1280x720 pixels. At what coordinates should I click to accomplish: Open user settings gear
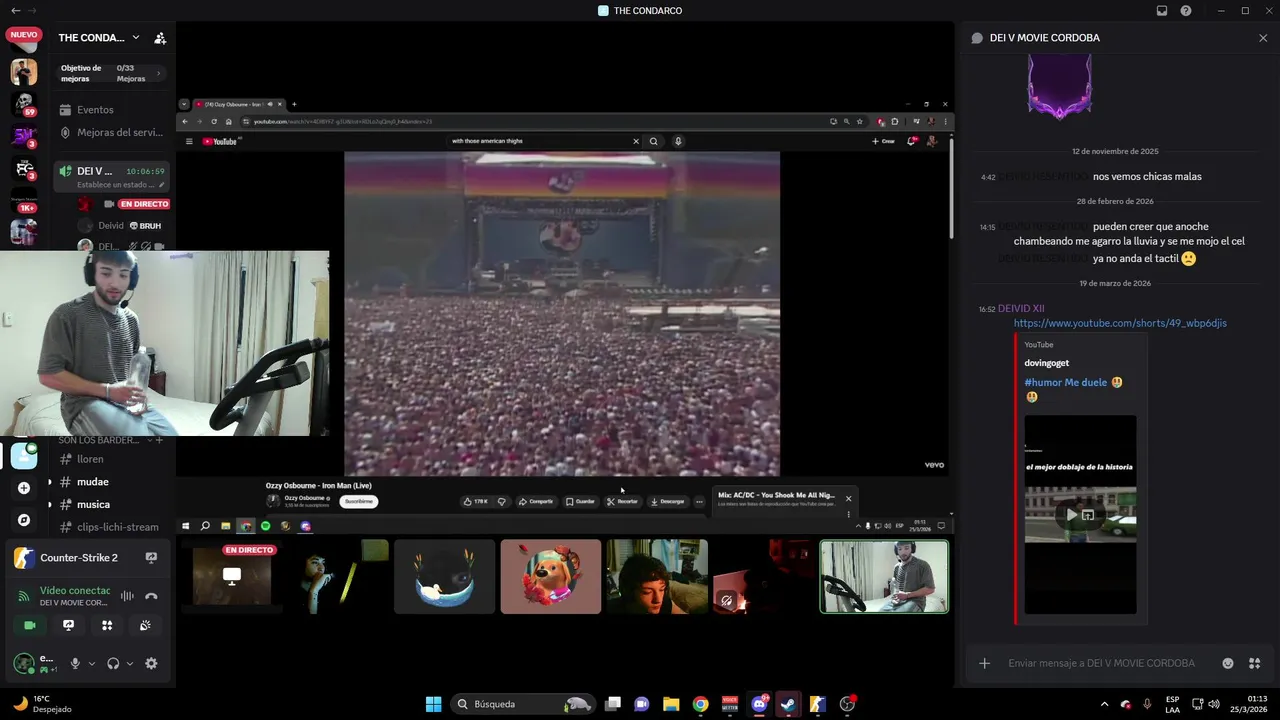point(151,663)
